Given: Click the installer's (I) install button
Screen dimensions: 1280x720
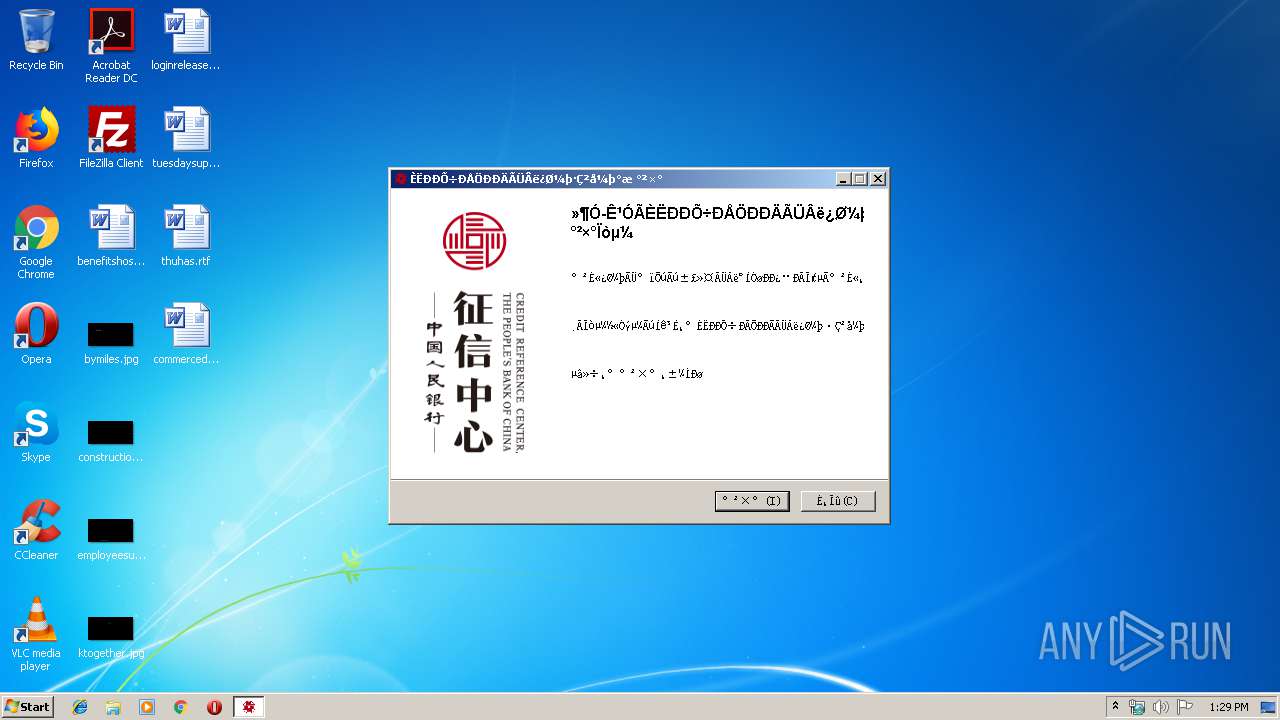Looking at the screenshot, I should click(752, 501).
